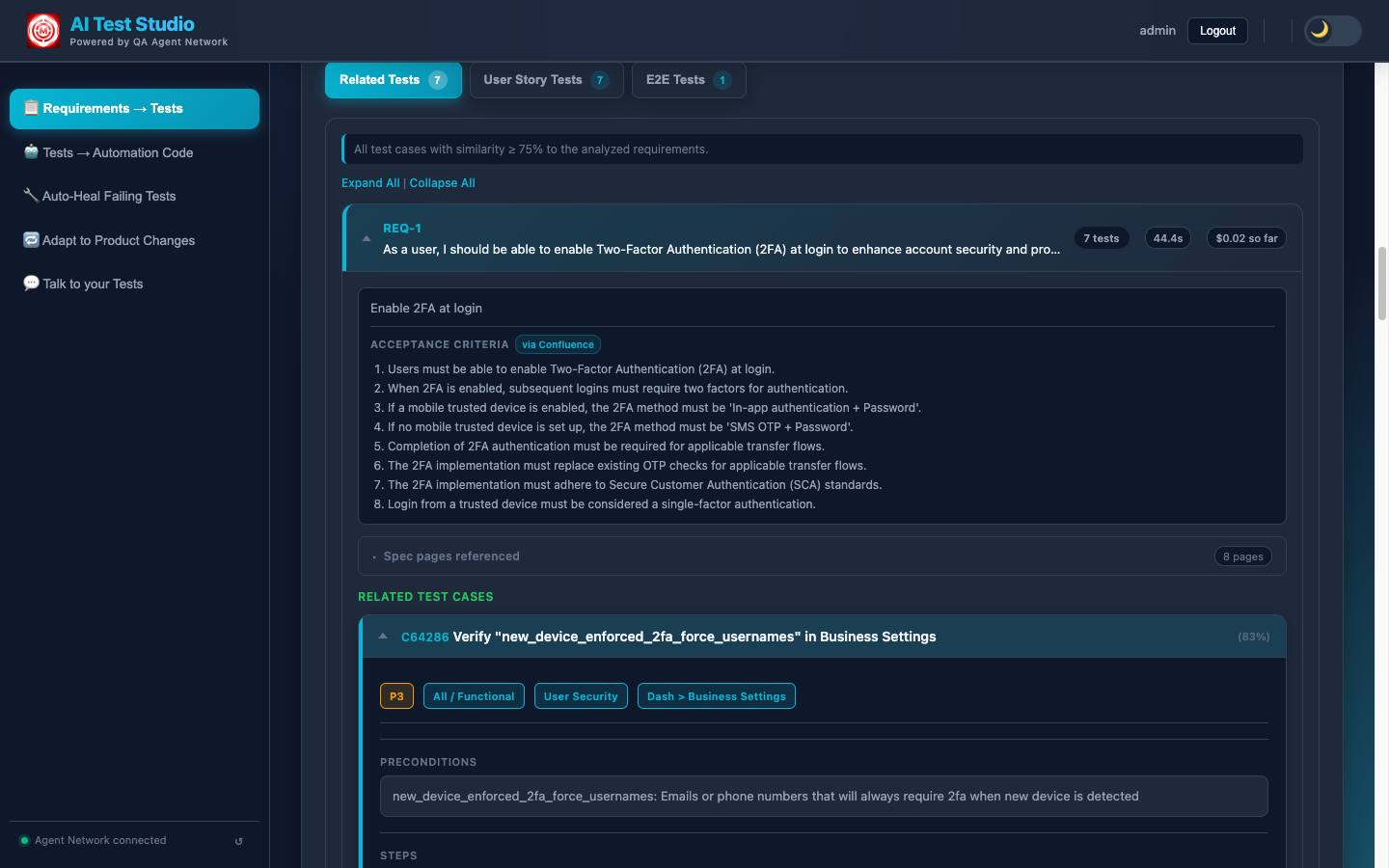The width and height of the screenshot is (1389, 868).
Task: Click the (83%) similarity score
Action: (1254, 637)
